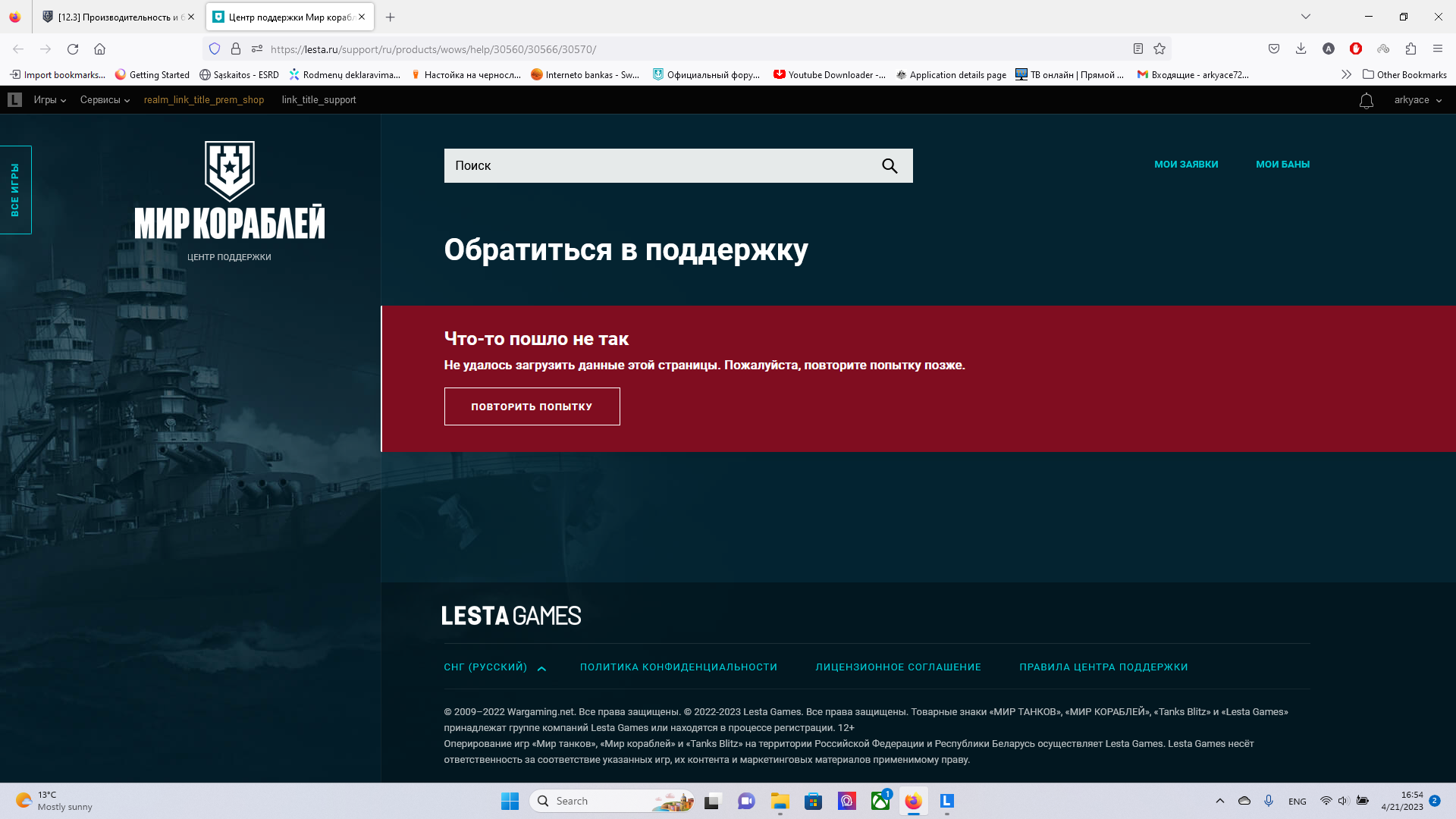
Task: Click the Мир Кораблей emblem logo
Action: [229, 171]
